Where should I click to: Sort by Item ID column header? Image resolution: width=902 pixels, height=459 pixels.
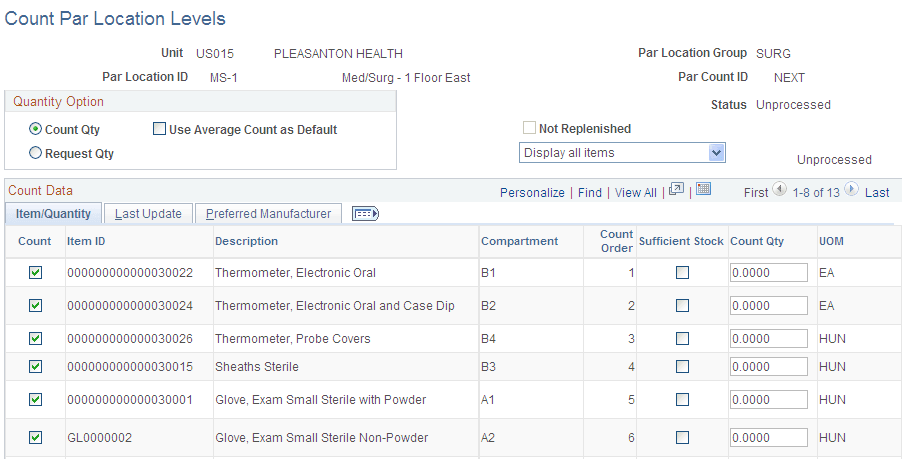pyautogui.click(x=86, y=241)
